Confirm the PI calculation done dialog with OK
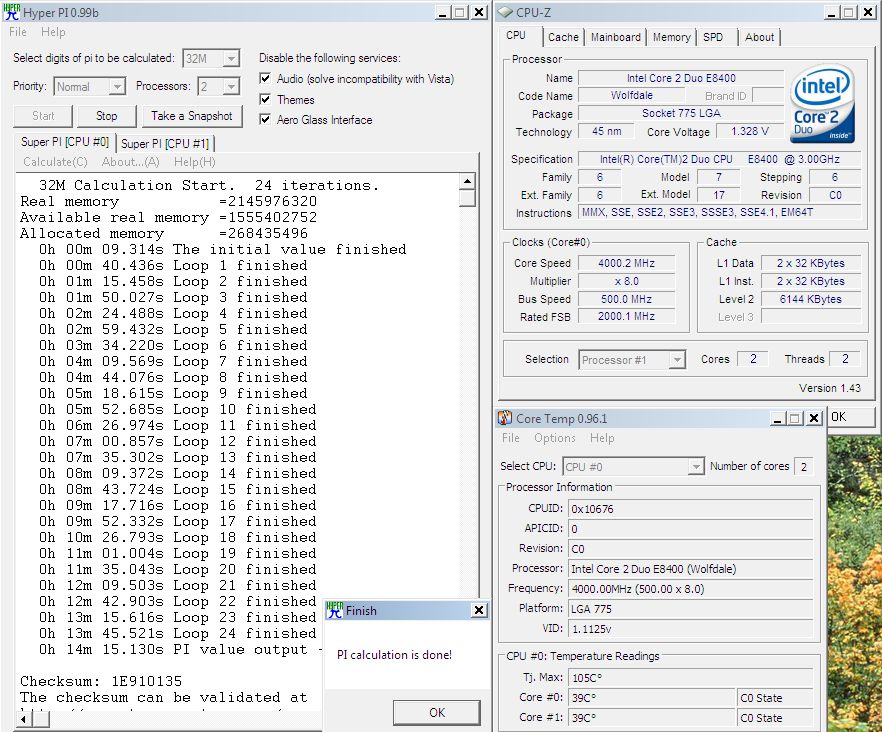 (x=436, y=712)
